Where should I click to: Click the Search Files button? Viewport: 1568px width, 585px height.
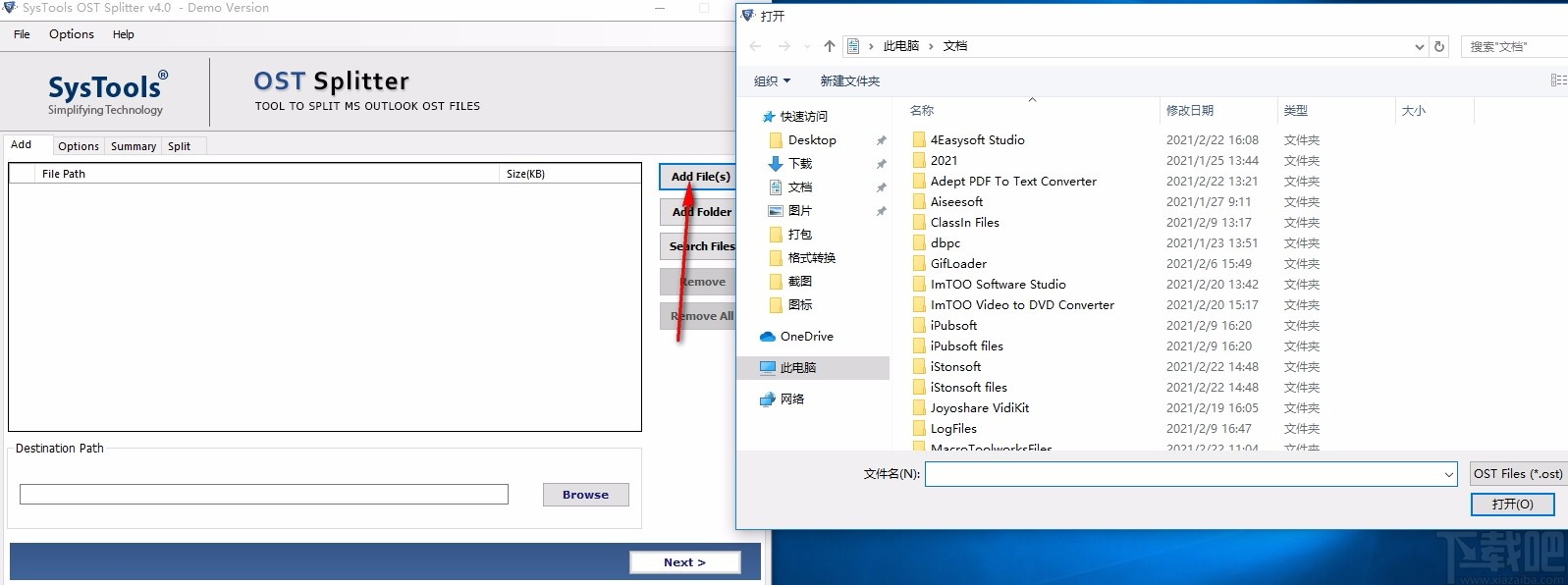pos(698,246)
